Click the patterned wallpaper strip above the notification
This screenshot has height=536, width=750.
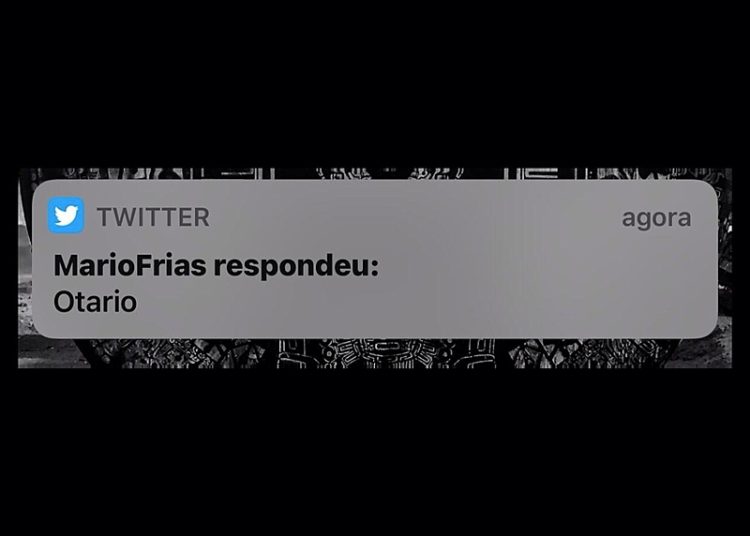click(x=375, y=174)
